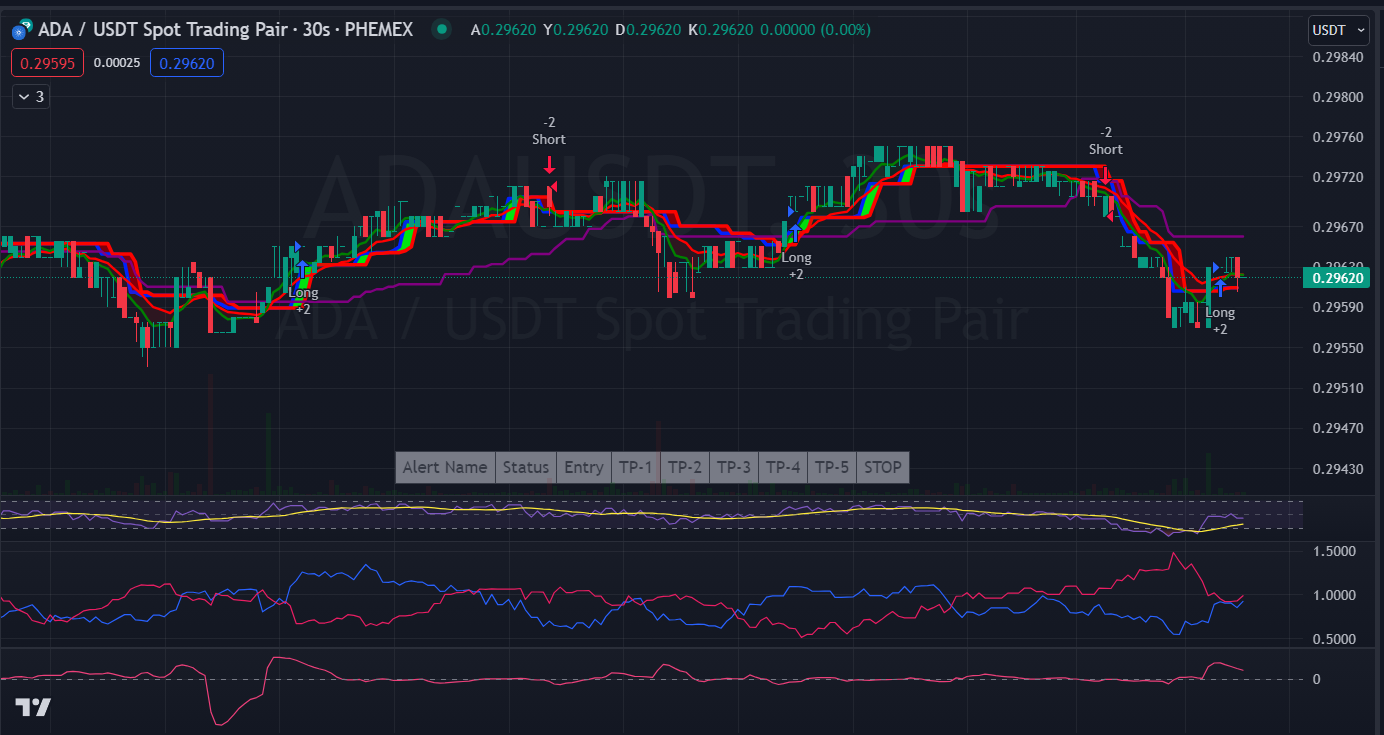The width and height of the screenshot is (1384, 735).
Task: Click the 0.00000 (0.00%) change value
Action: click(x=815, y=30)
